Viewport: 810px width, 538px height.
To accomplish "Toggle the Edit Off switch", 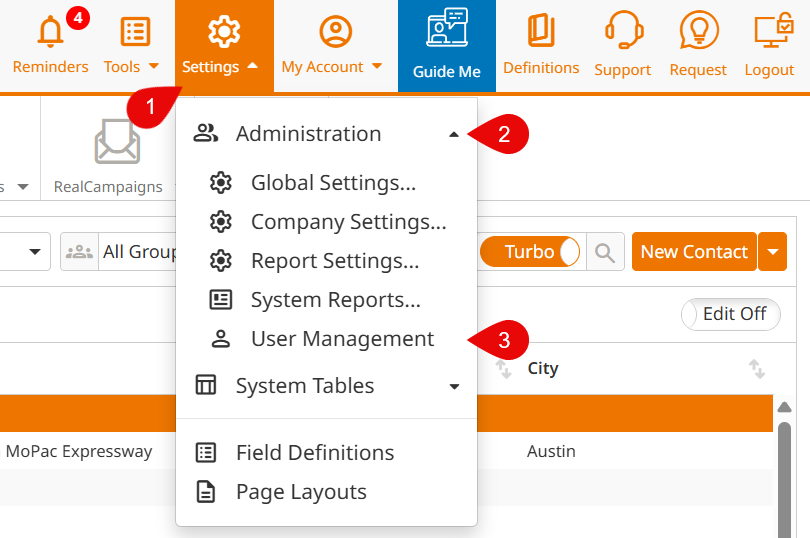I will pyautogui.click(x=730, y=314).
